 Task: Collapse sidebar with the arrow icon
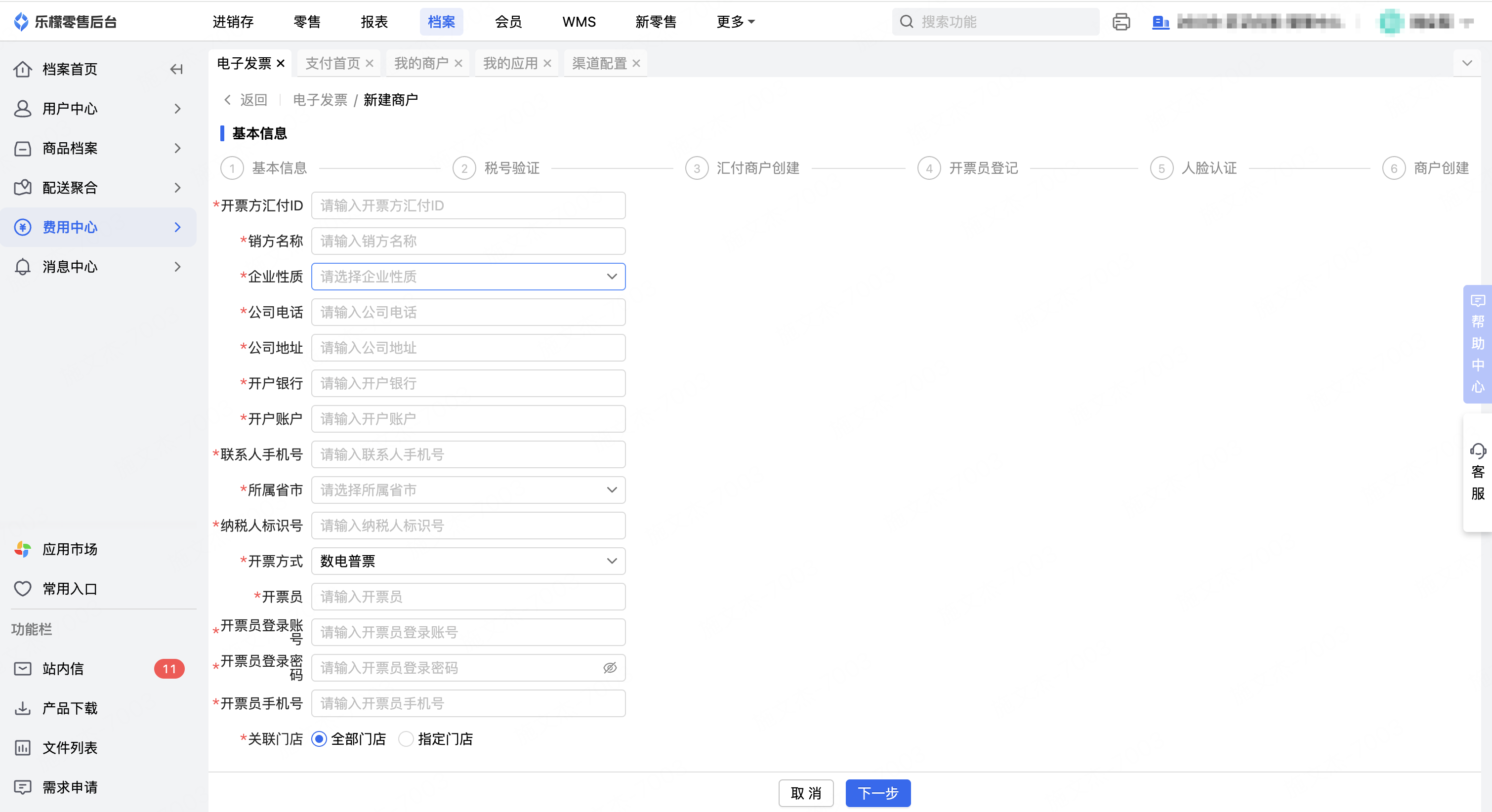[176, 70]
